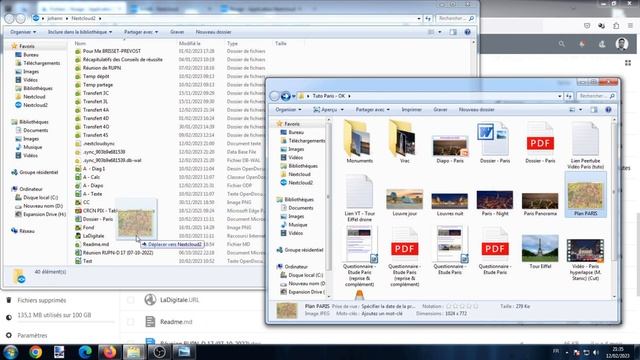
Task: Click Organiser in the Nextcloud2 window
Action: (23, 32)
